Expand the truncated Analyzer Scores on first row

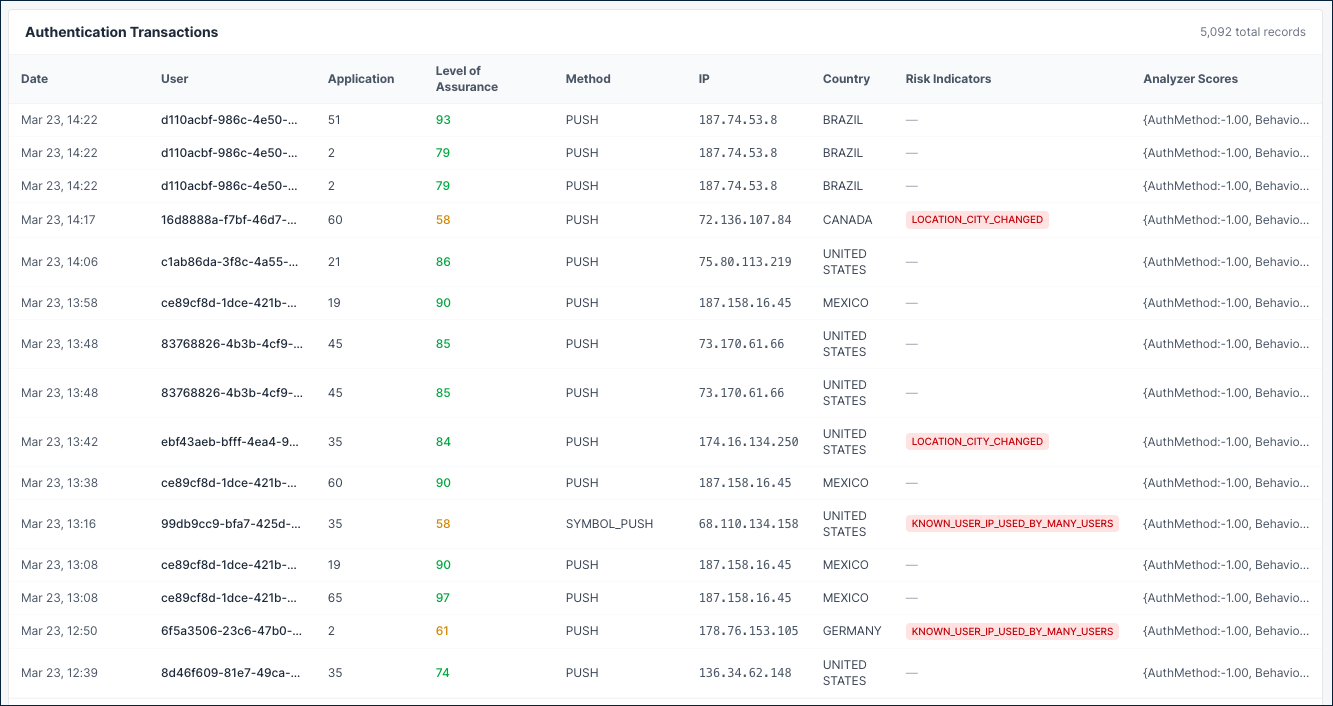coord(1225,119)
